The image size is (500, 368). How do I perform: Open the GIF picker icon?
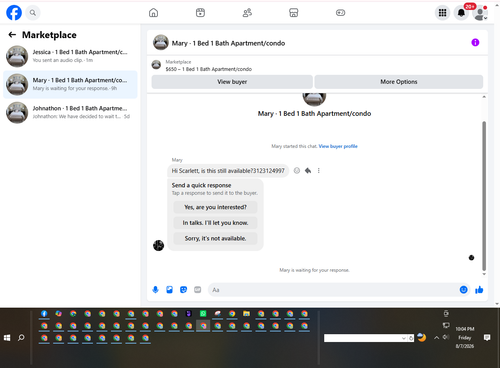(x=198, y=290)
